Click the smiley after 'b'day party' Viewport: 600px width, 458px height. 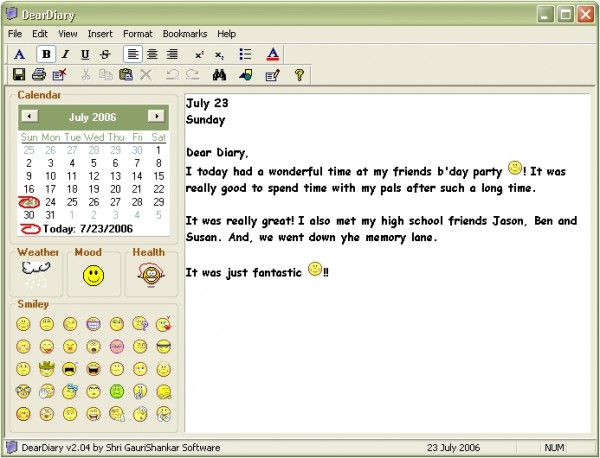click(515, 168)
